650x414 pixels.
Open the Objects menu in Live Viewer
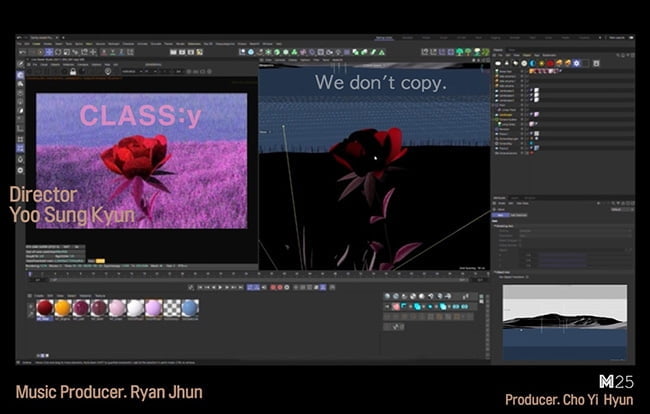[x=55, y=65]
